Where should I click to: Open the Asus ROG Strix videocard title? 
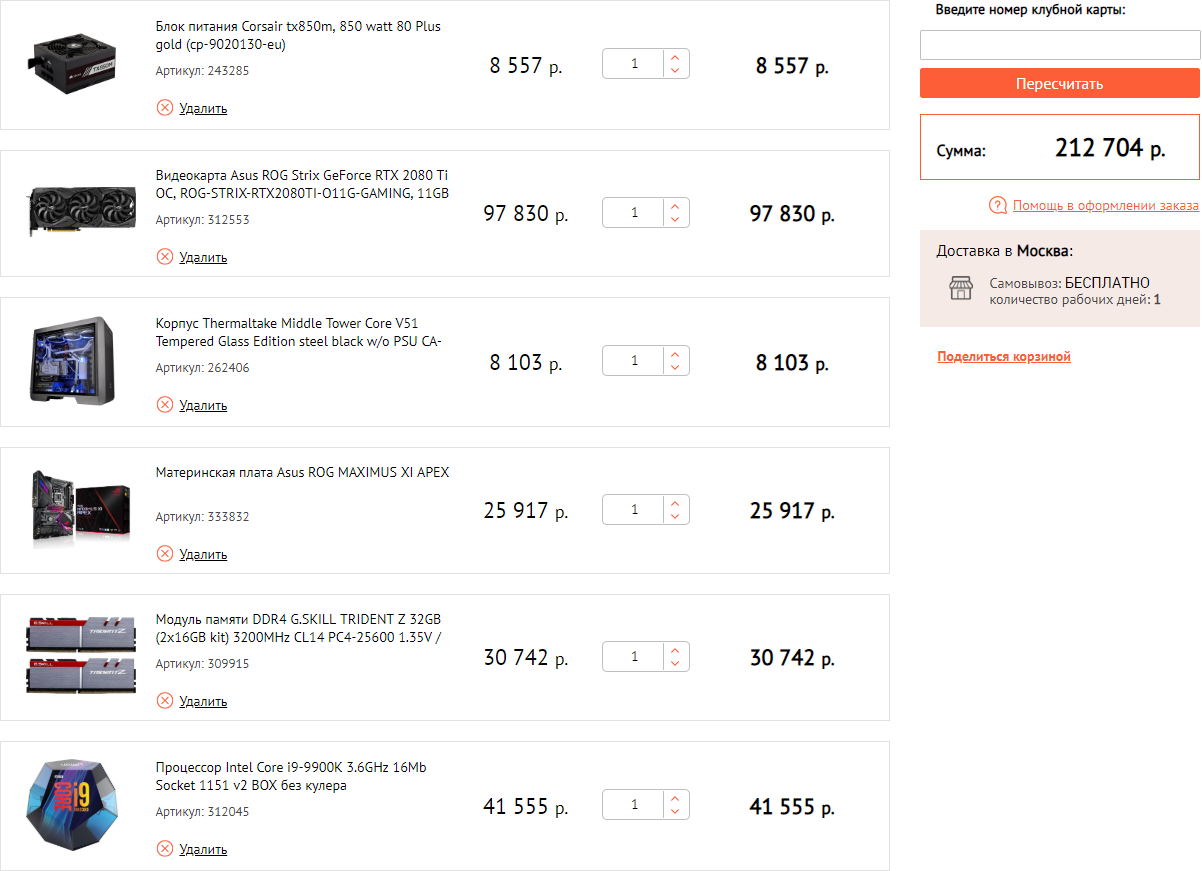tap(302, 184)
